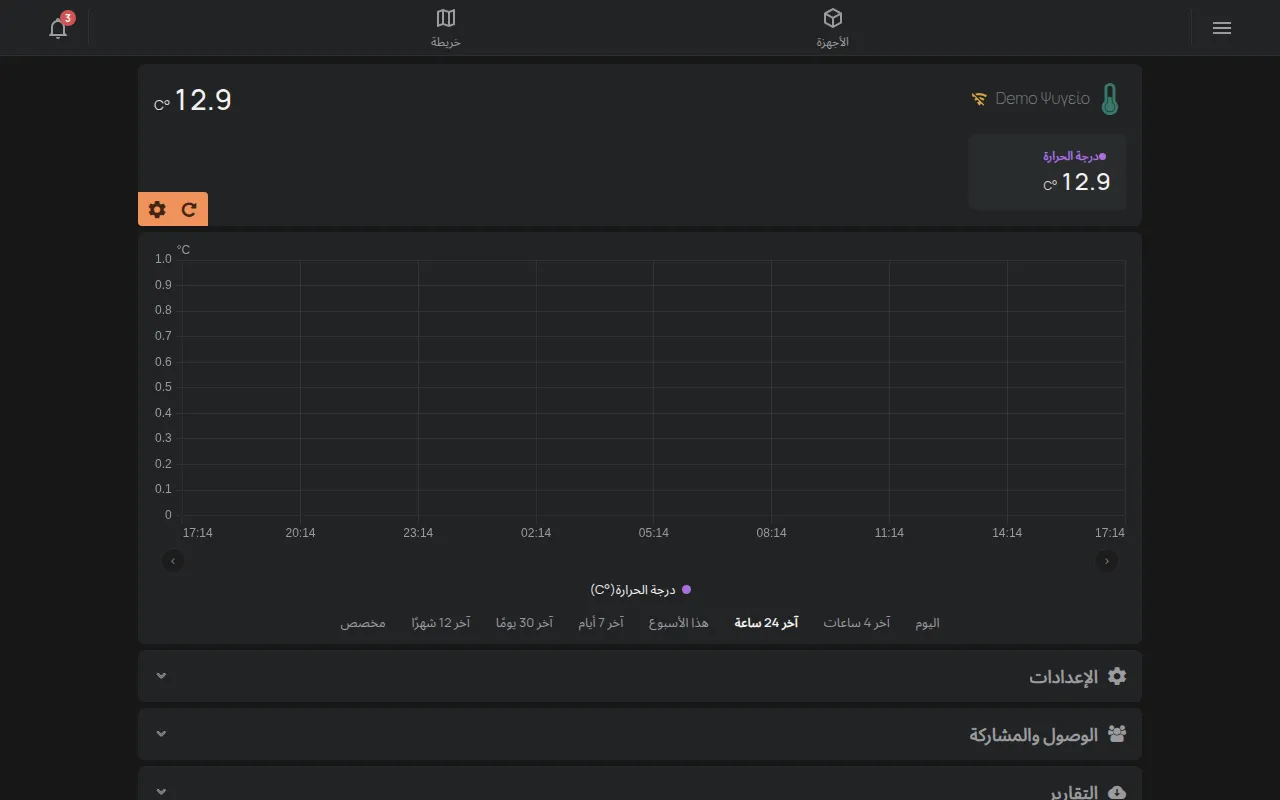1280x800 pixels.
Task: Select the آخر 7 أيام time range
Action: pos(600,623)
